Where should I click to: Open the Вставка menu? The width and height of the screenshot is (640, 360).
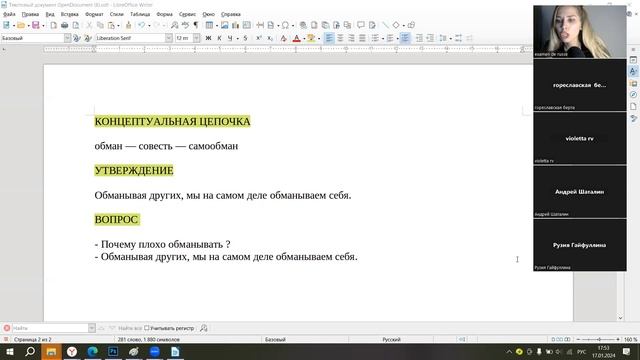[69, 14]
